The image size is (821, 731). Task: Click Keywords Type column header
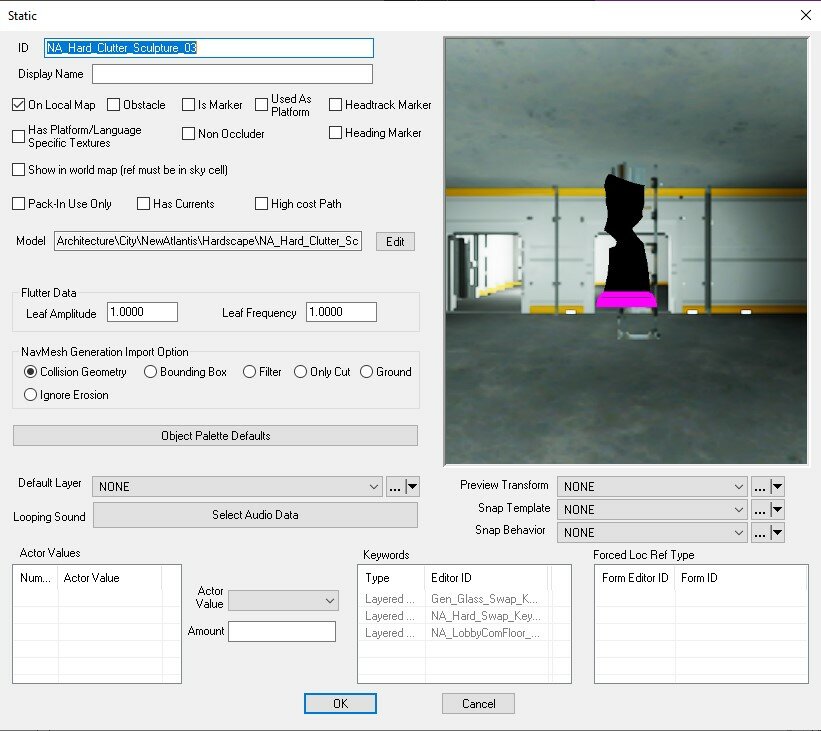point(392,578)
